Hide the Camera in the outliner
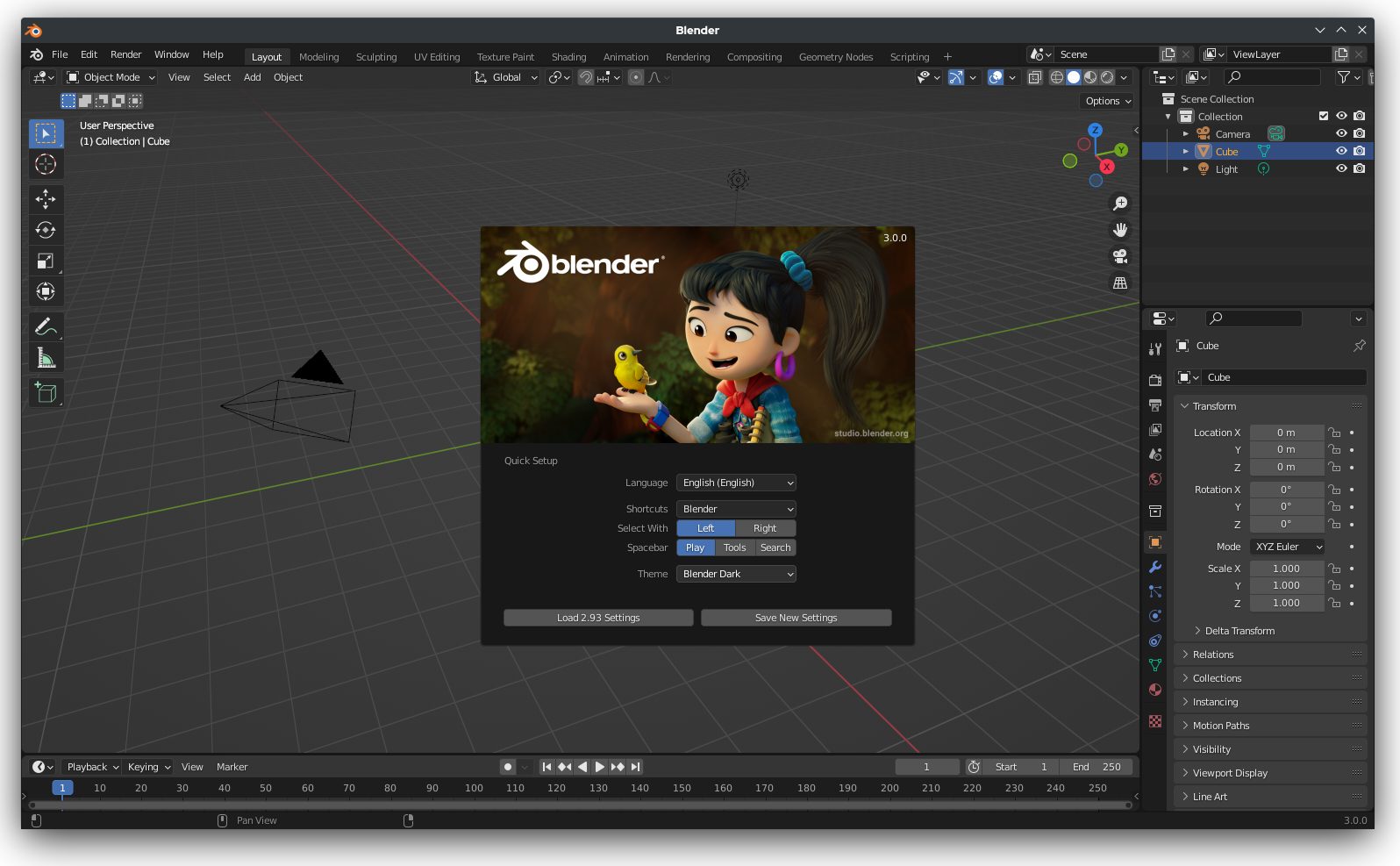 (x=1341, y=133)
